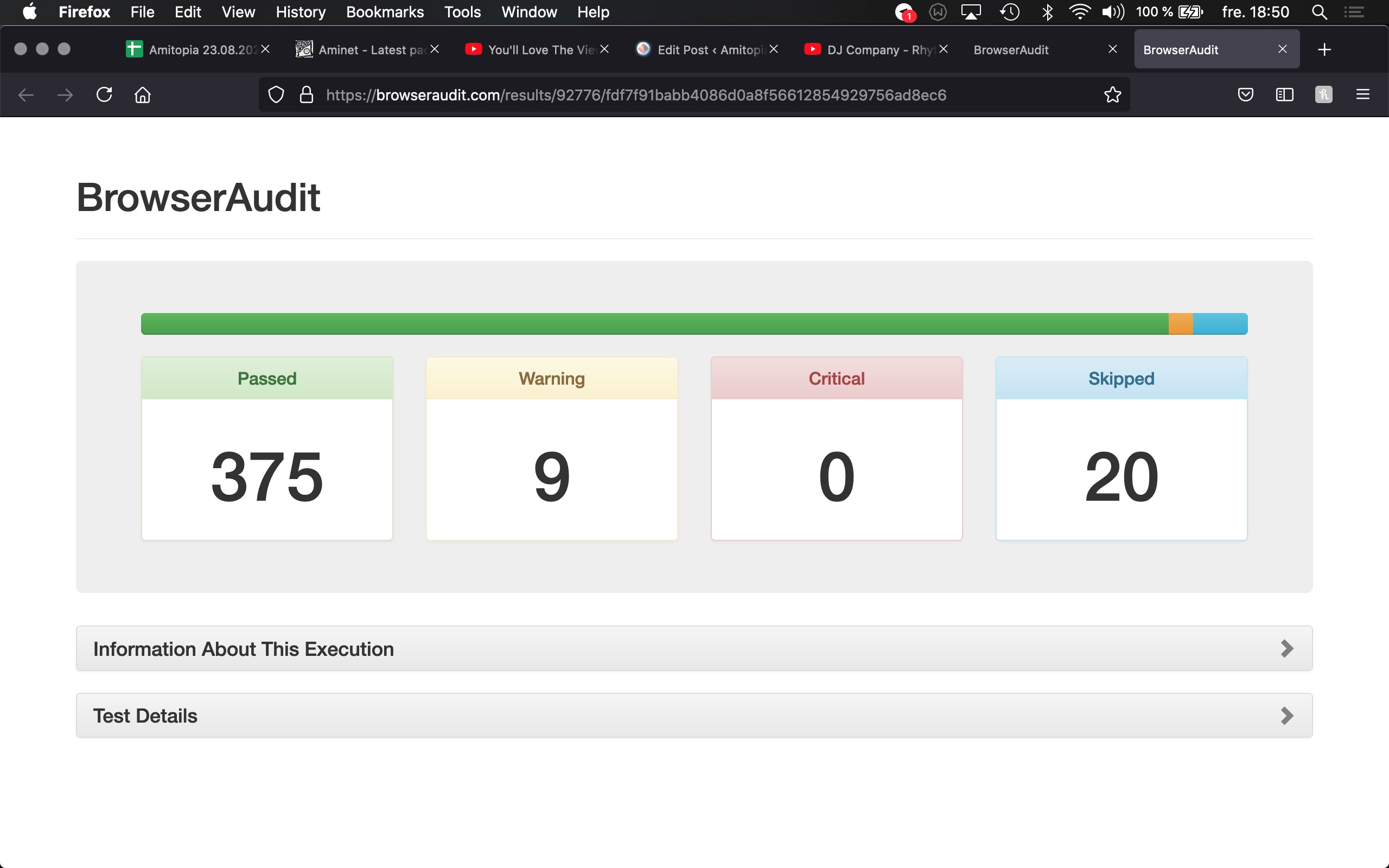Image resolution: width=1389 pixels, height=868 pixels.
Task: Close the Aminet Latest packages tab
Action: [435, 49]
